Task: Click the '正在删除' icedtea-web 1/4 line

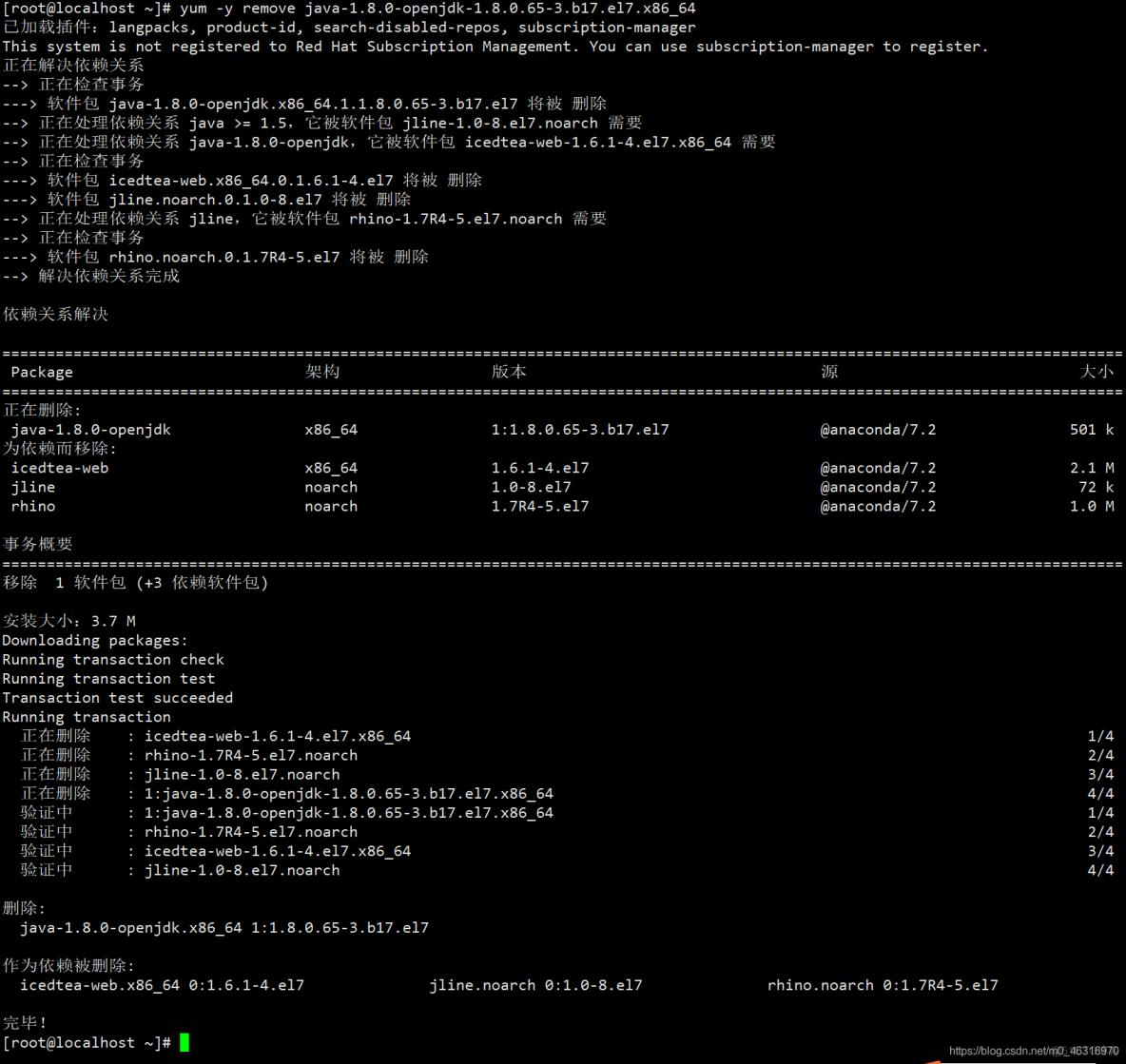Action: (x=568, y=736)
